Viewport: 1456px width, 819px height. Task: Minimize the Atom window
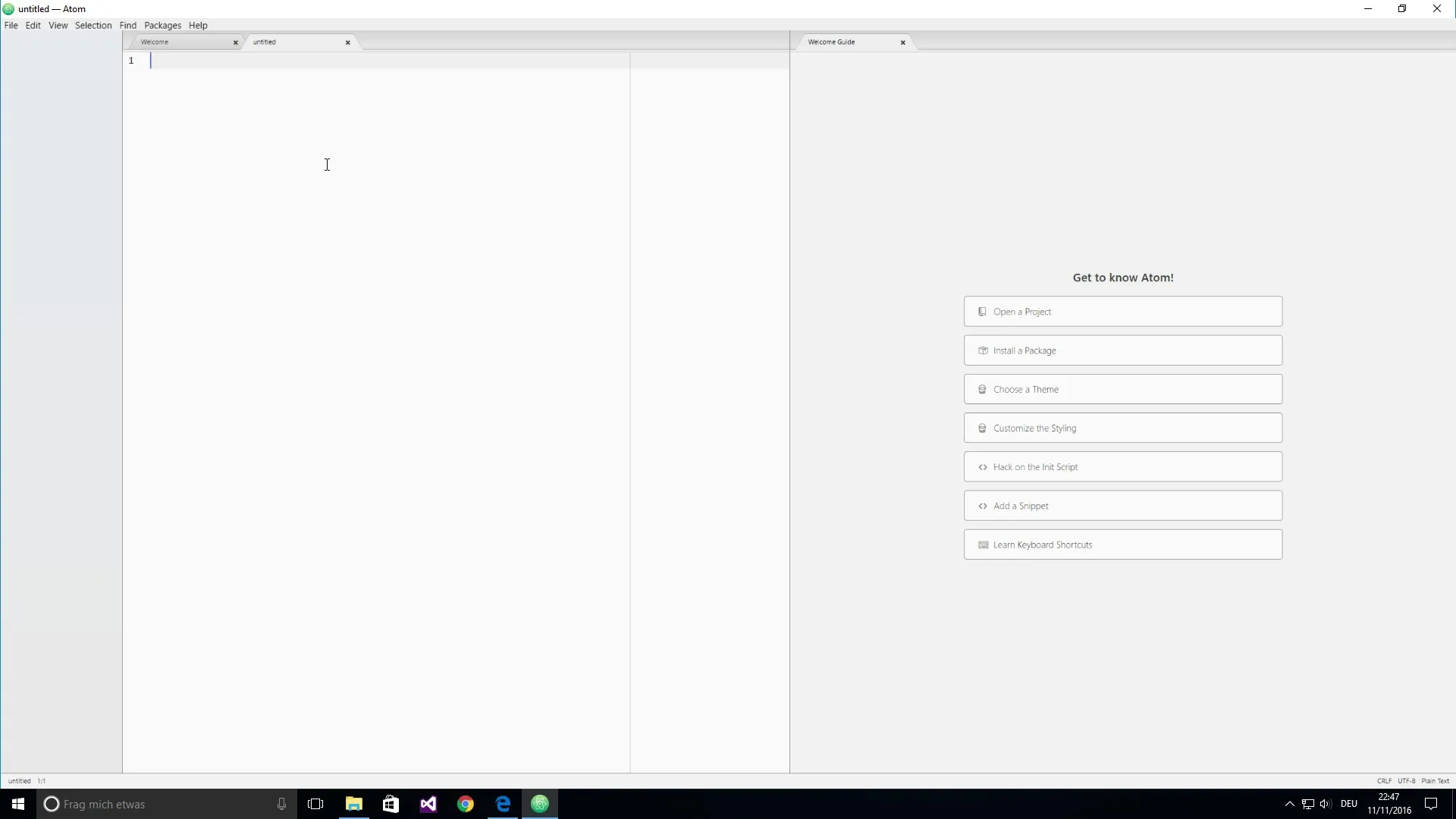coord(1368,9)
